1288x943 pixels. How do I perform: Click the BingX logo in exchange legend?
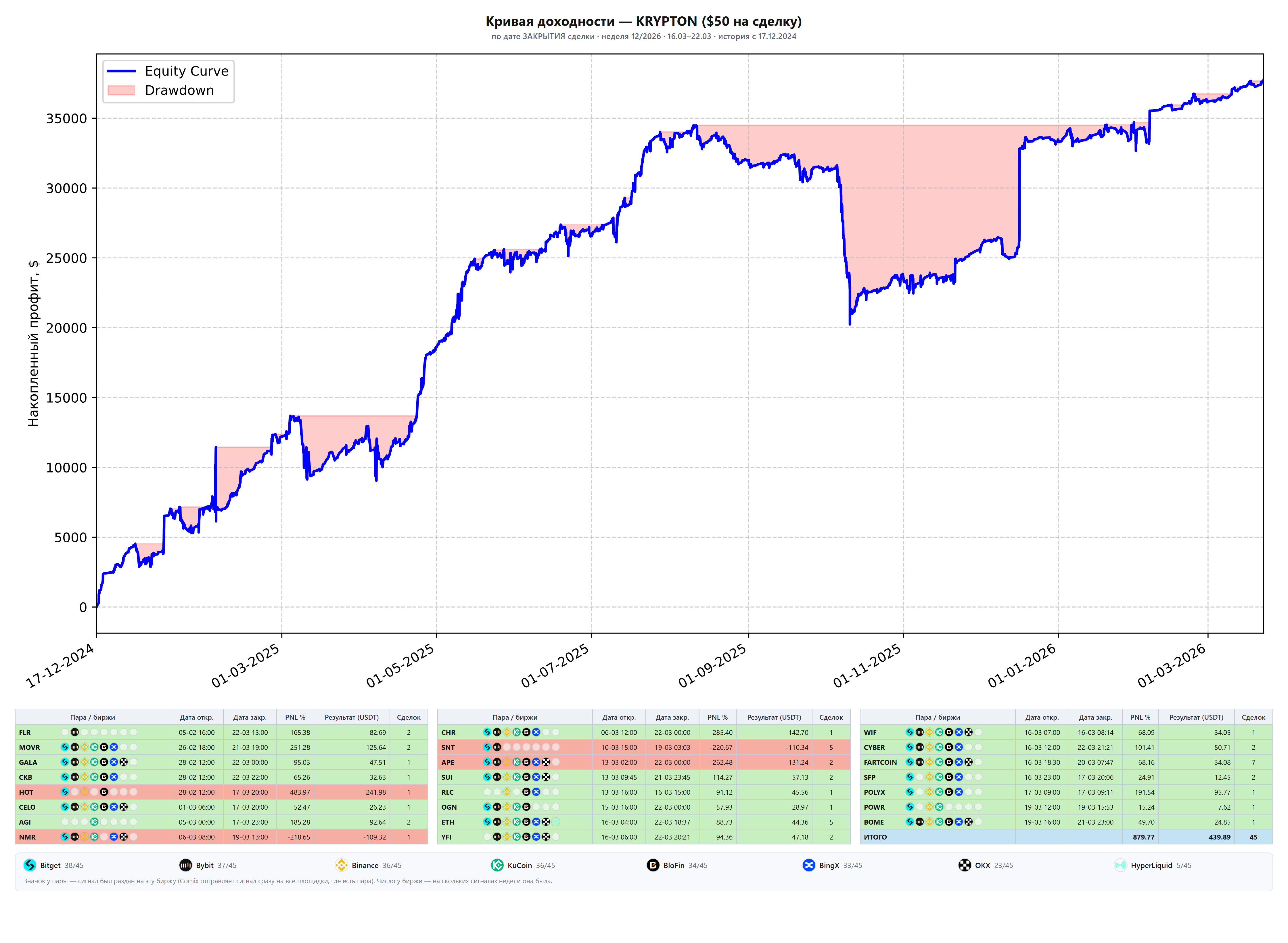[809, 865]
